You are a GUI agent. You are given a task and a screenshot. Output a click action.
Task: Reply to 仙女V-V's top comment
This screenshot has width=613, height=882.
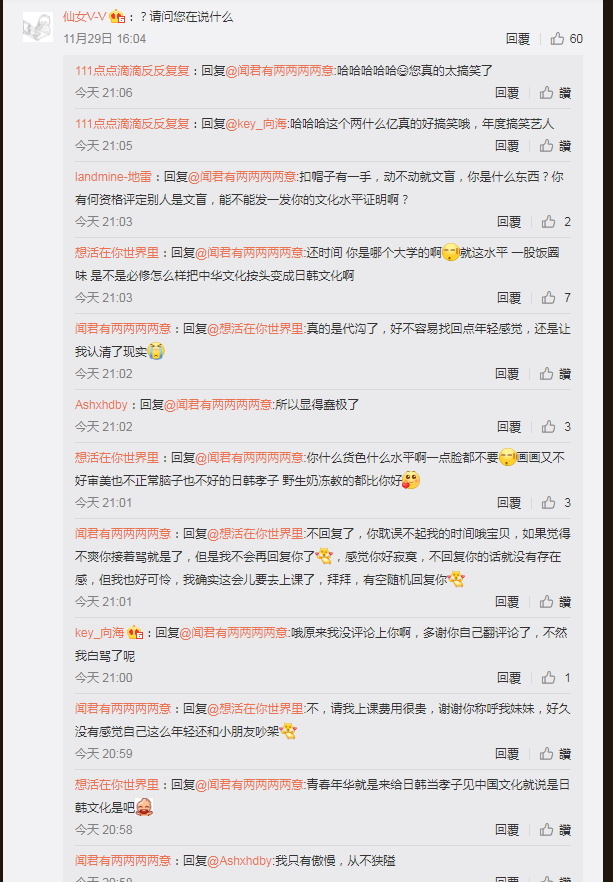tap(517, 38)
